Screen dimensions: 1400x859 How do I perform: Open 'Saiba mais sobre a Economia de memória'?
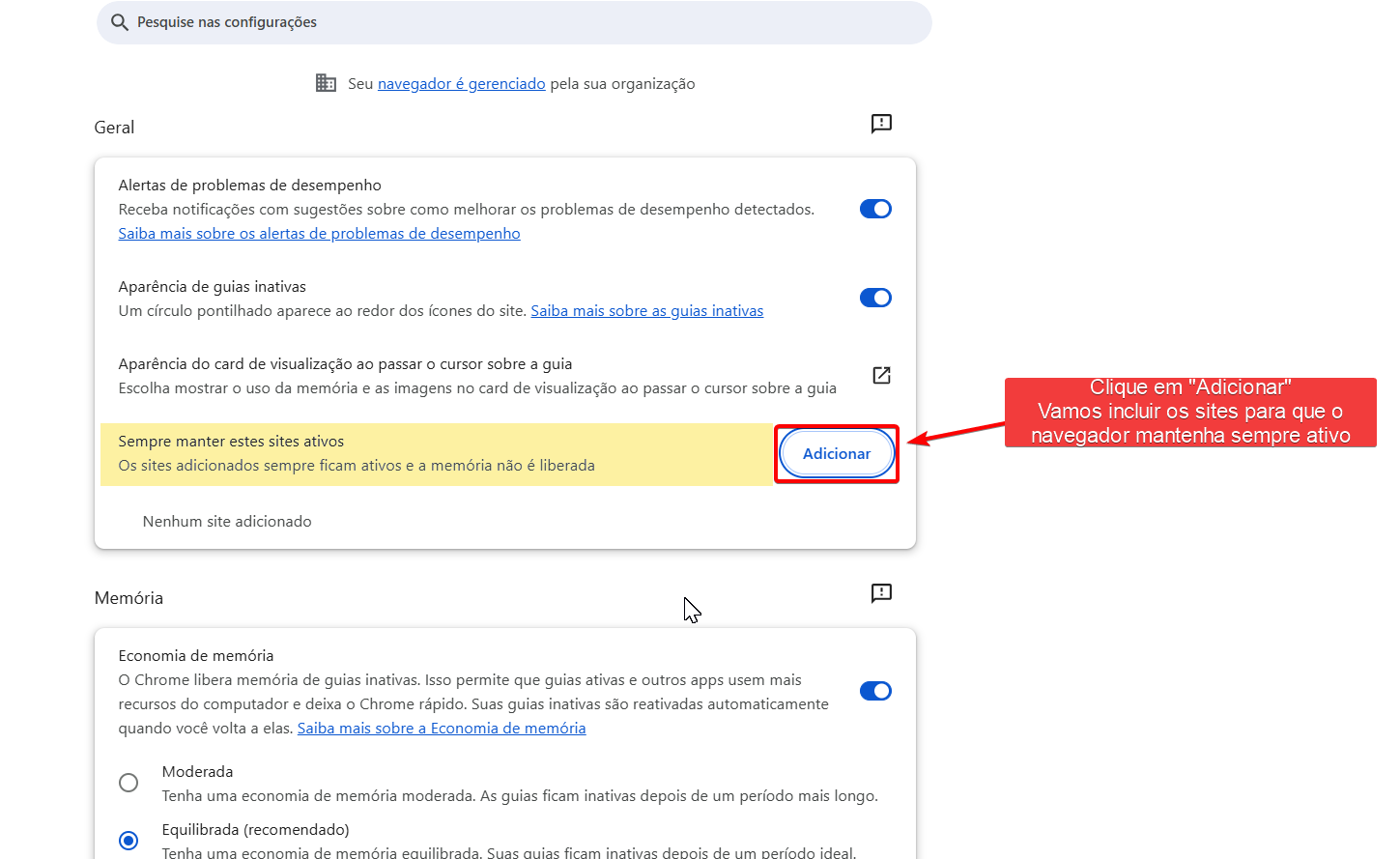pos(441,729)
